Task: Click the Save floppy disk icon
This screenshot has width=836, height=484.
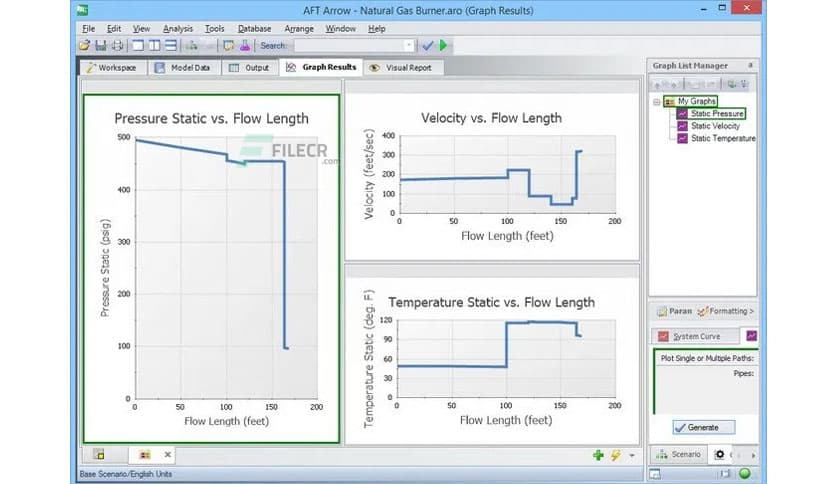Action: (100, 46)
